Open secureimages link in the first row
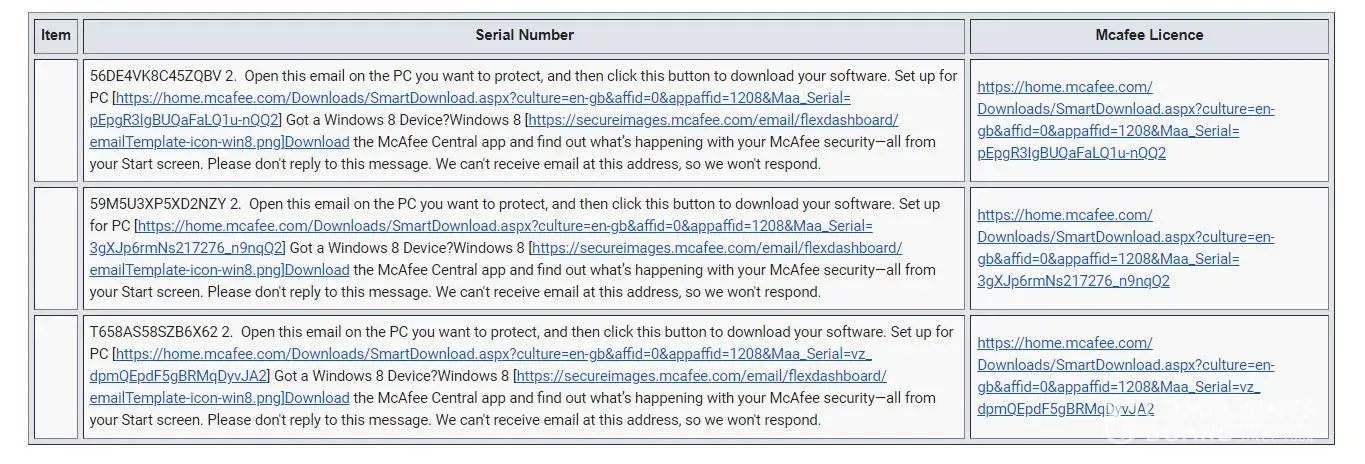The height and width of the screenshot is (464, 1365). [x=713, y=120]
